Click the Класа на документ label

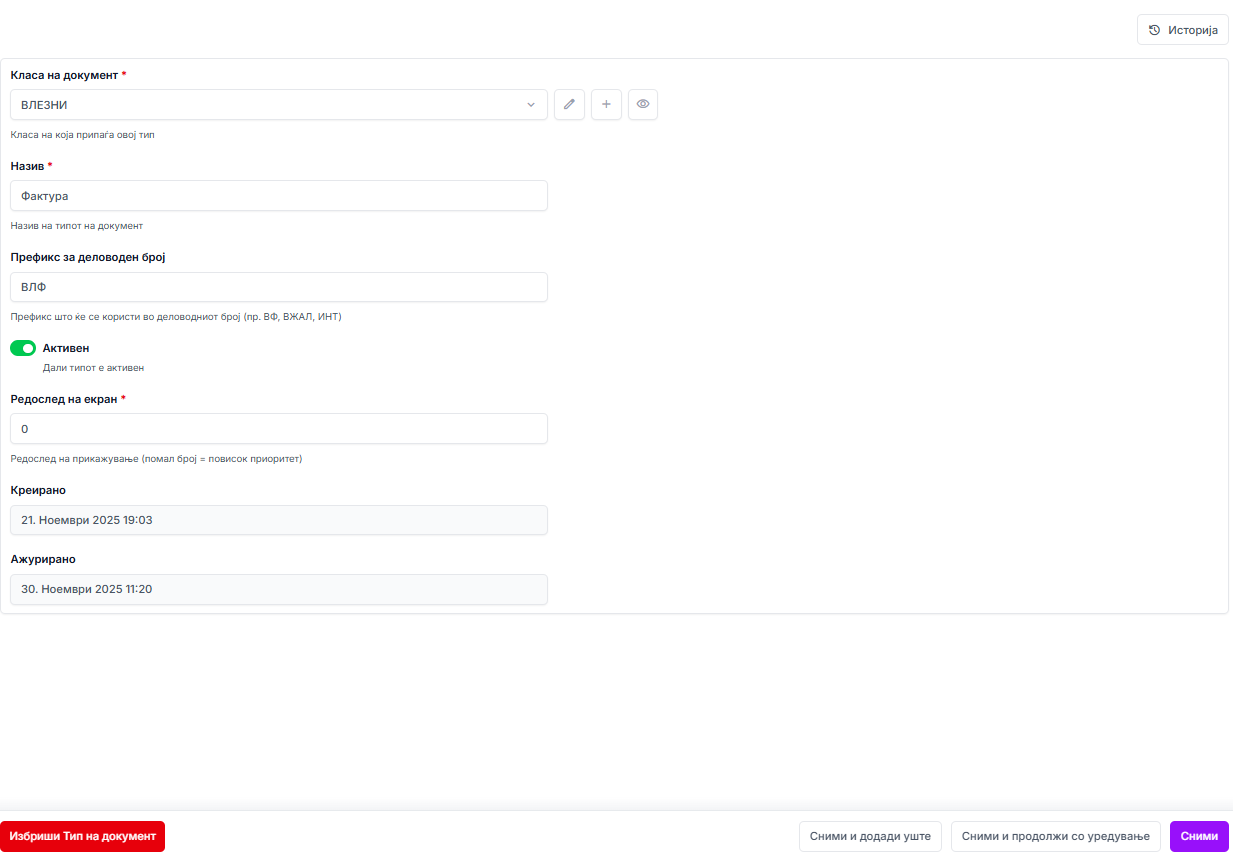point(64,75)
